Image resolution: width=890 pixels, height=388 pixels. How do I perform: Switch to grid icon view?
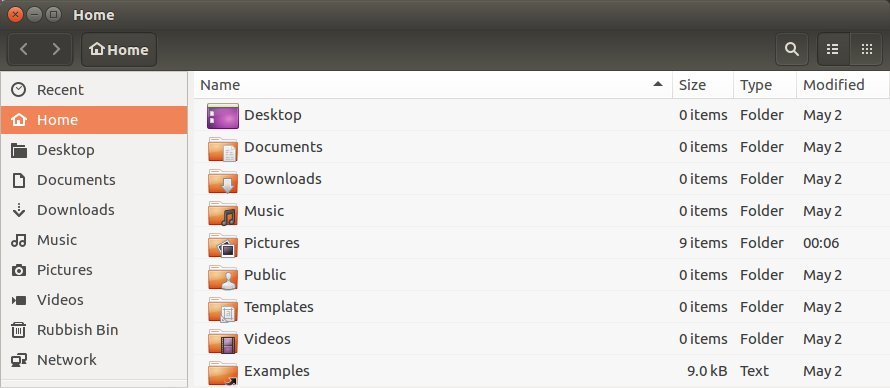point(866,49)
